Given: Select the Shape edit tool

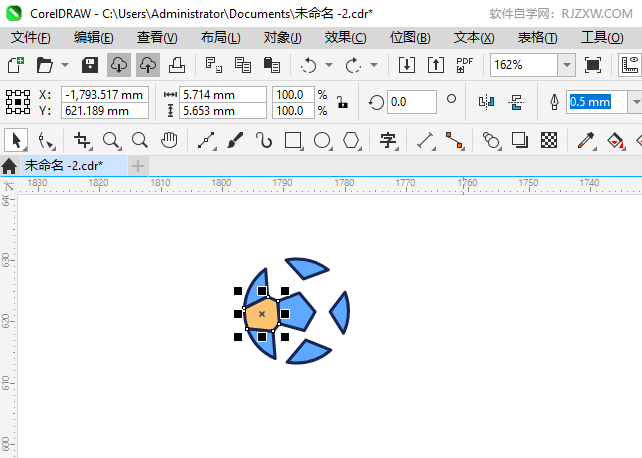Looking at the screenshot, I should click(x=46, y=140).
